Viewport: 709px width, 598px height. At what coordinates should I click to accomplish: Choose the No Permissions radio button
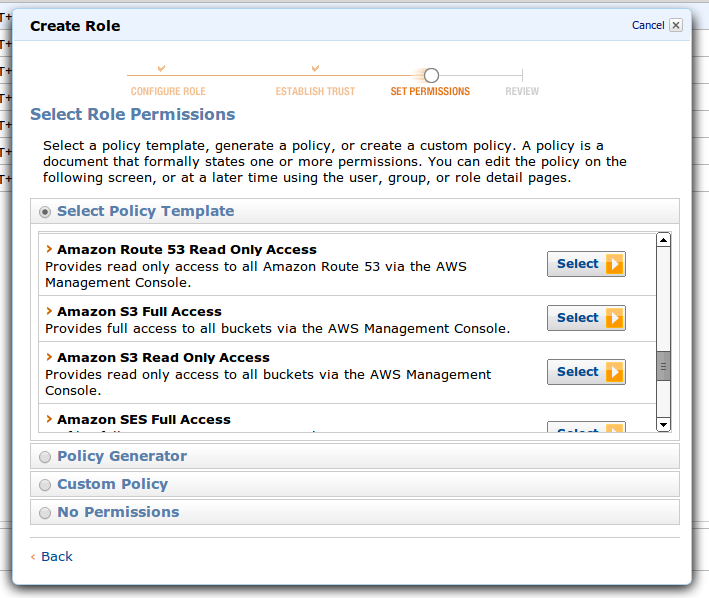[44, 513]
